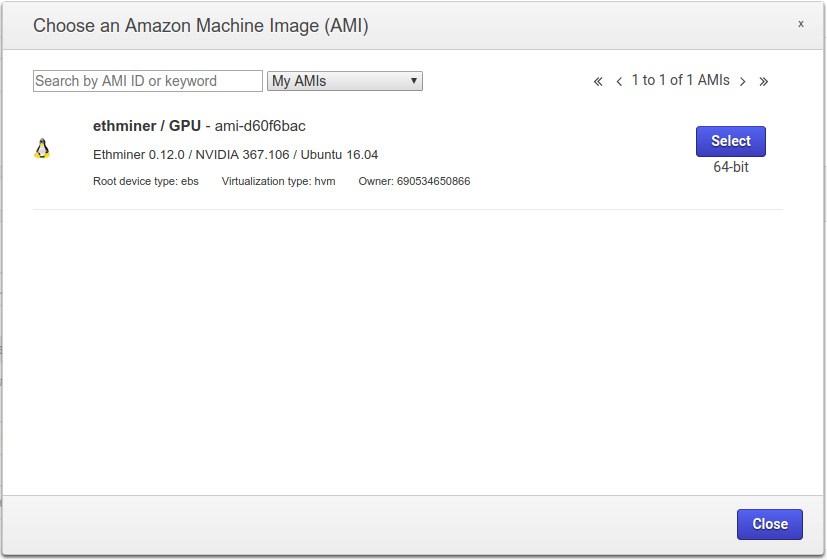The image size is (827, 560).
Task: Go to the next AMI page
Action: tap(743, 81)
